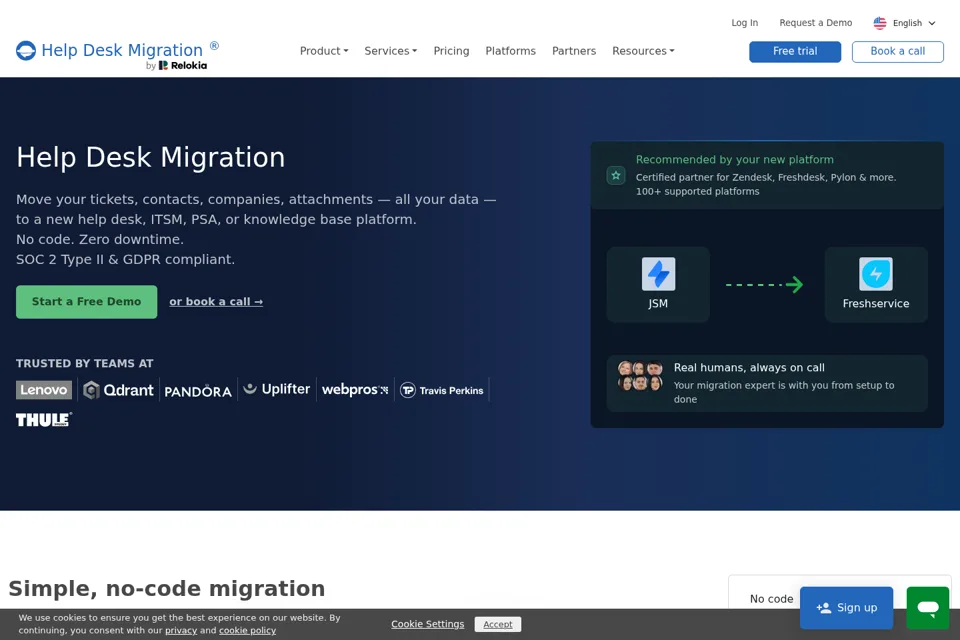Click the Freshservice platform icon
Image resolution: width=960 pixels, height=640 pixels.
(x=876, y=274)
